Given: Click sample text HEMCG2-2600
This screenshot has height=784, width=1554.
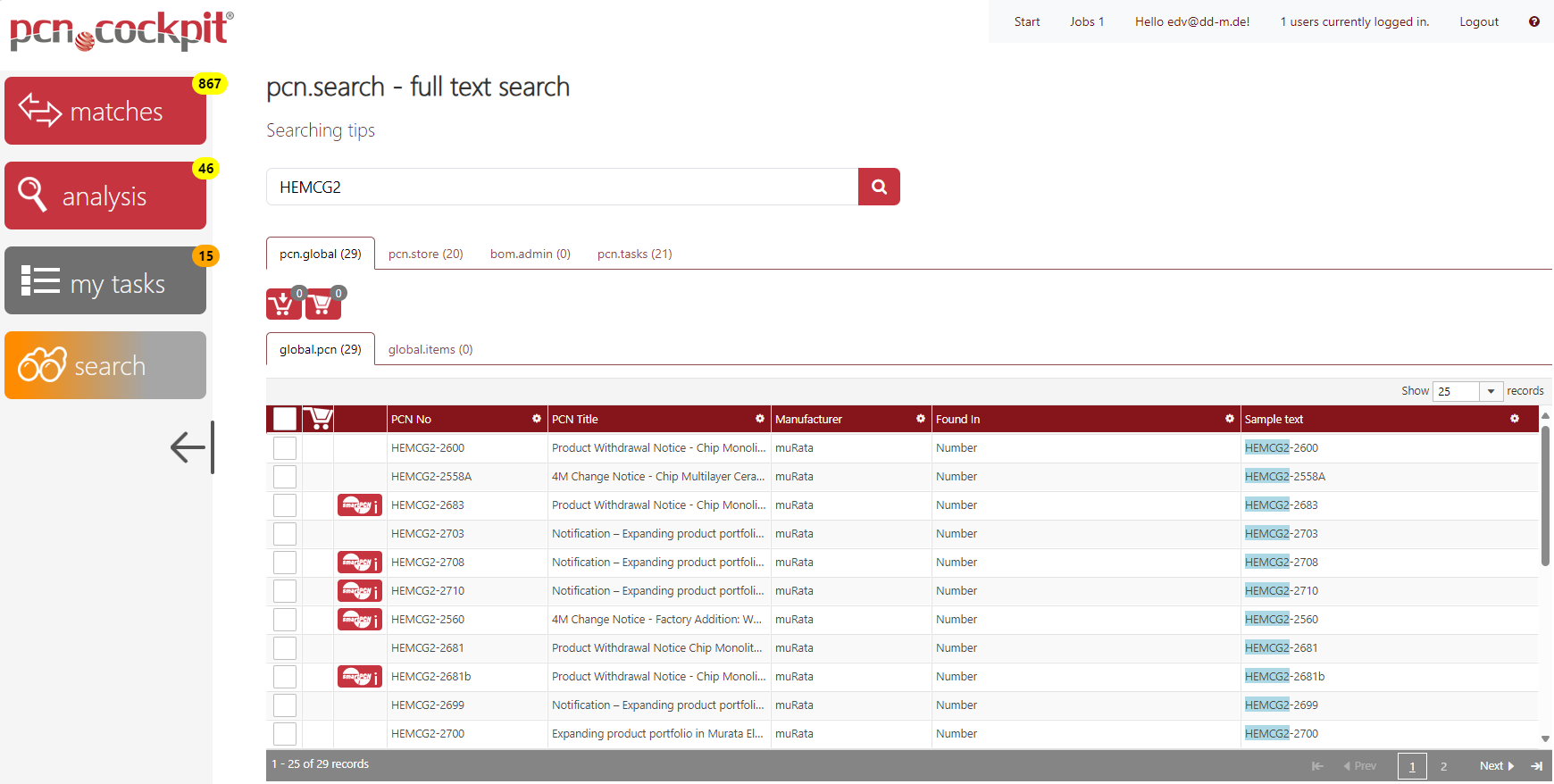Looking at the screenshot, I should coord(1282,448).
